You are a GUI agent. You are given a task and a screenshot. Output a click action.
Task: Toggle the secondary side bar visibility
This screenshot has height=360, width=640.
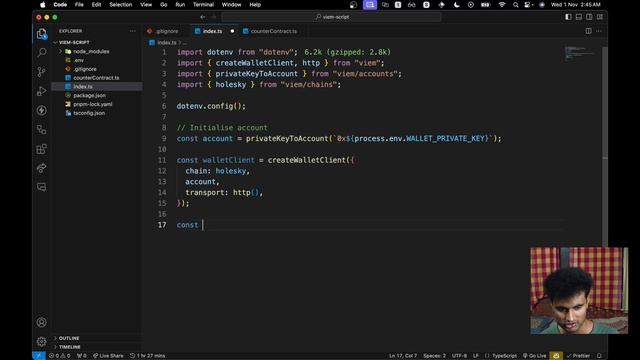point(589,17)
